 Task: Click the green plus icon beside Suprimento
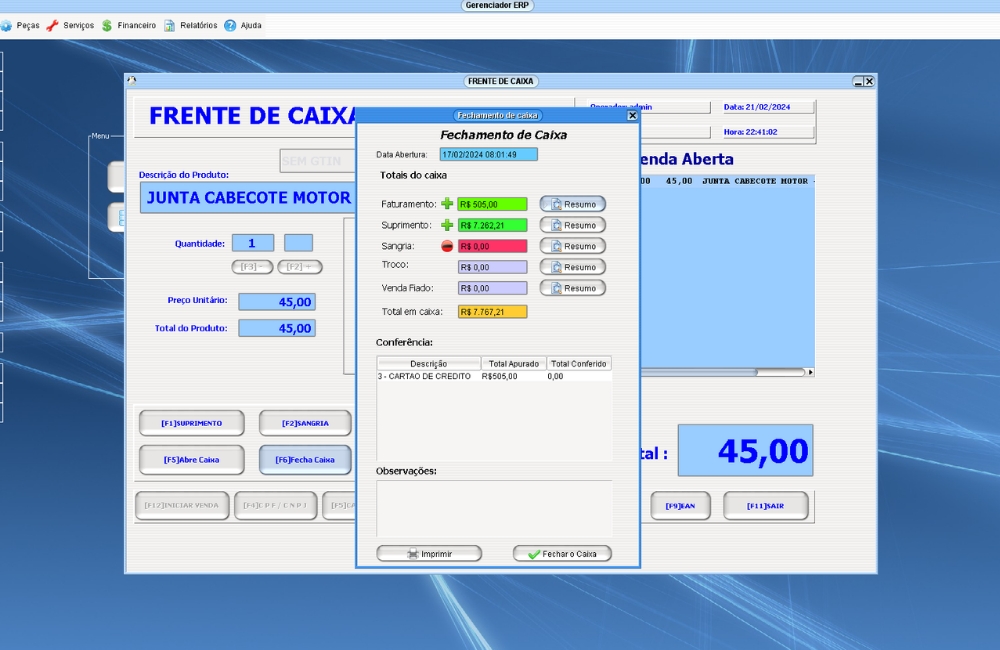click(x=447, y=225)
